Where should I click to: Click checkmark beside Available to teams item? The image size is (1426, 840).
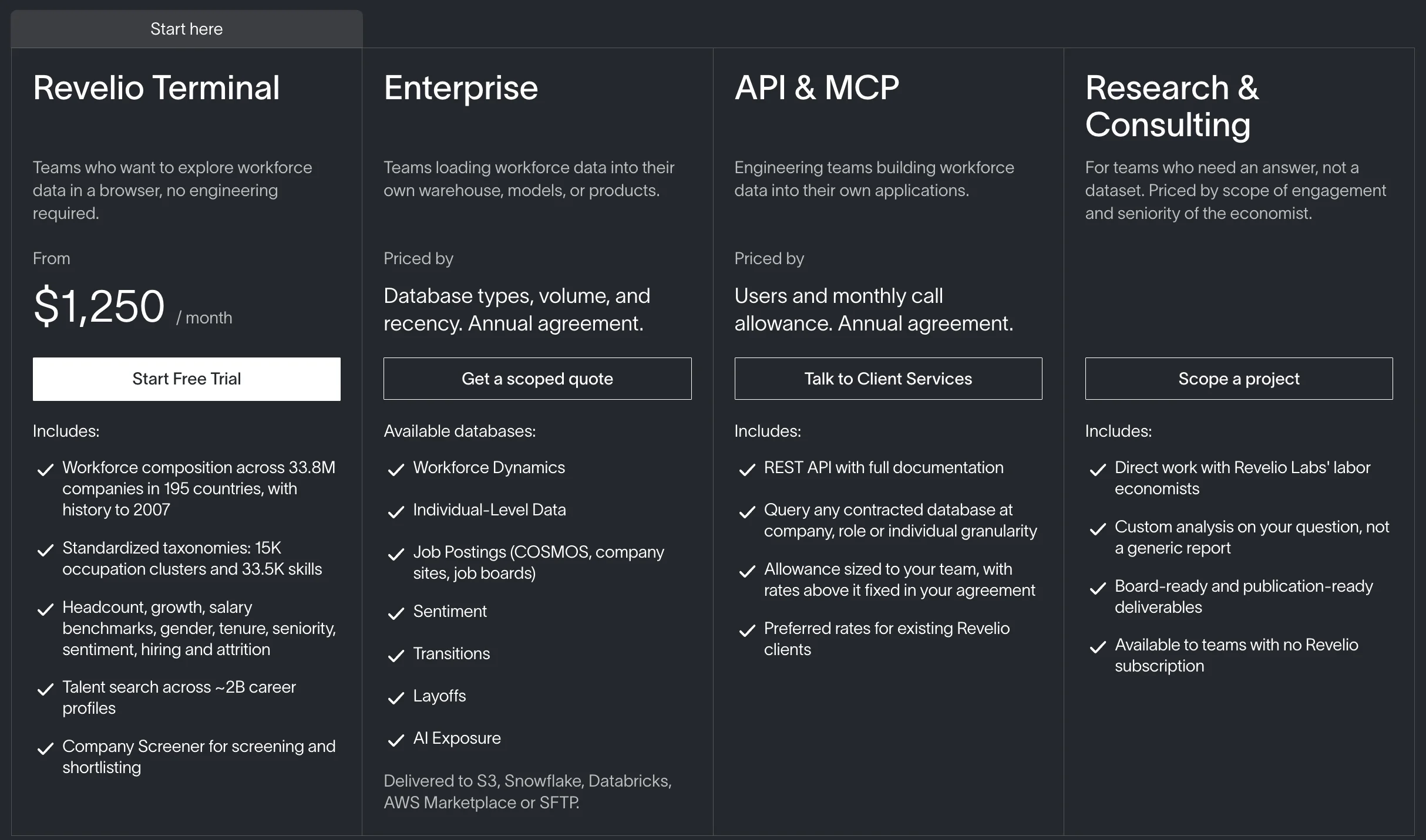tap(1098, 647)
